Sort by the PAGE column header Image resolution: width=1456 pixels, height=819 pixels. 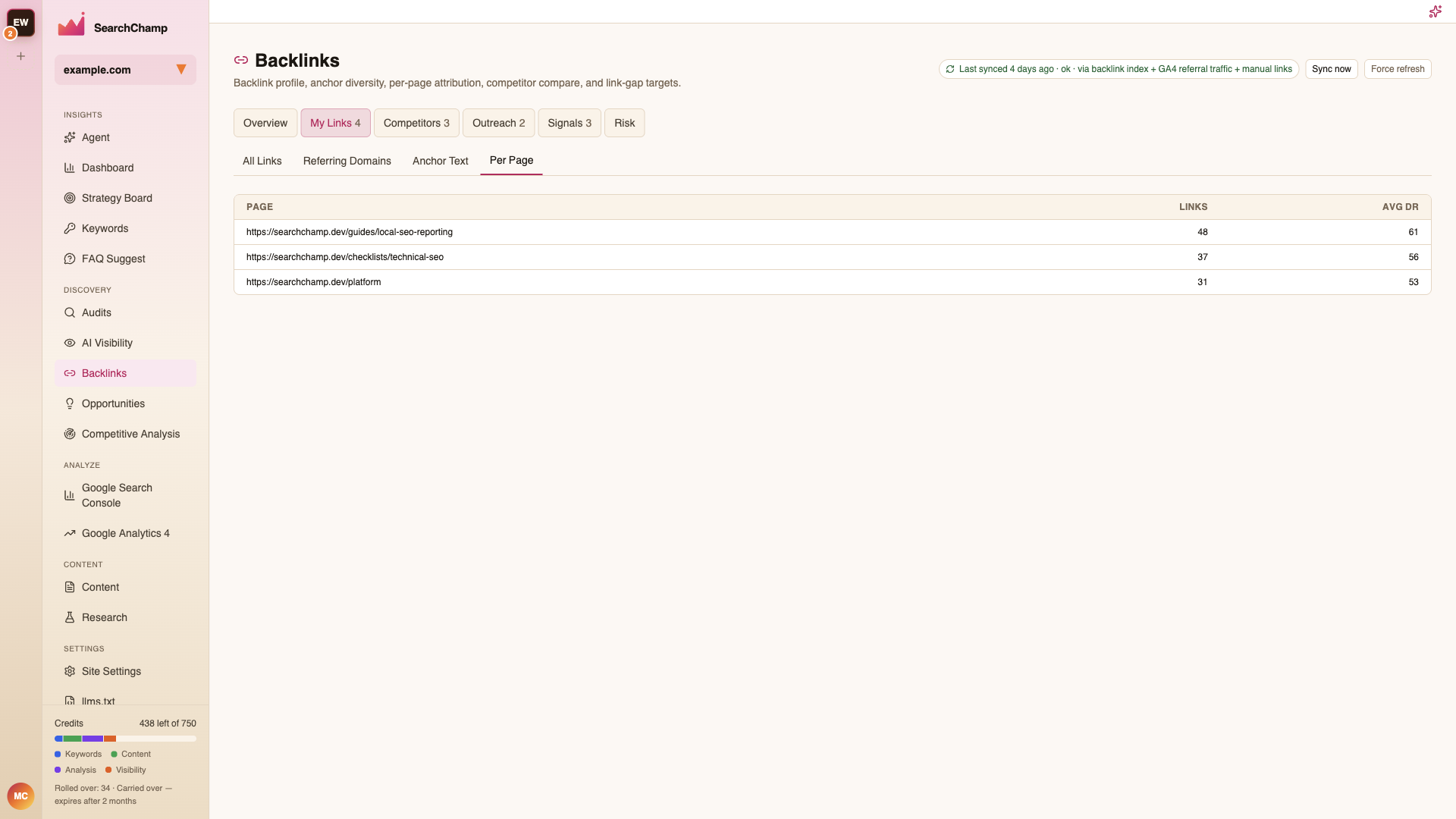[259, 207]
